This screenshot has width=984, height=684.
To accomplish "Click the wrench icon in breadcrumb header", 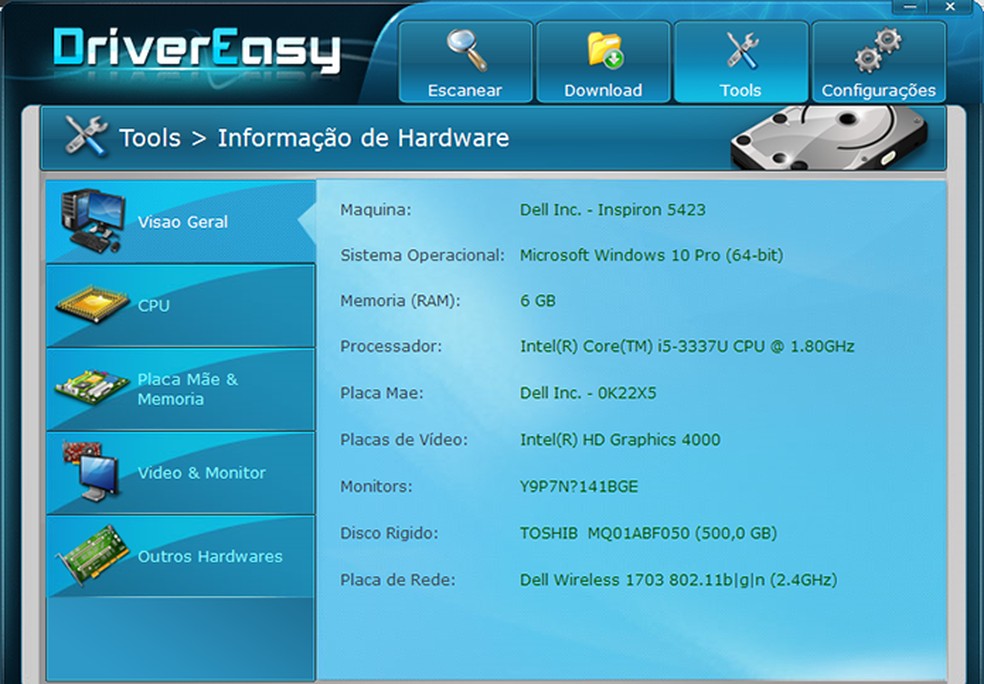I will click(x=87, y=136).
